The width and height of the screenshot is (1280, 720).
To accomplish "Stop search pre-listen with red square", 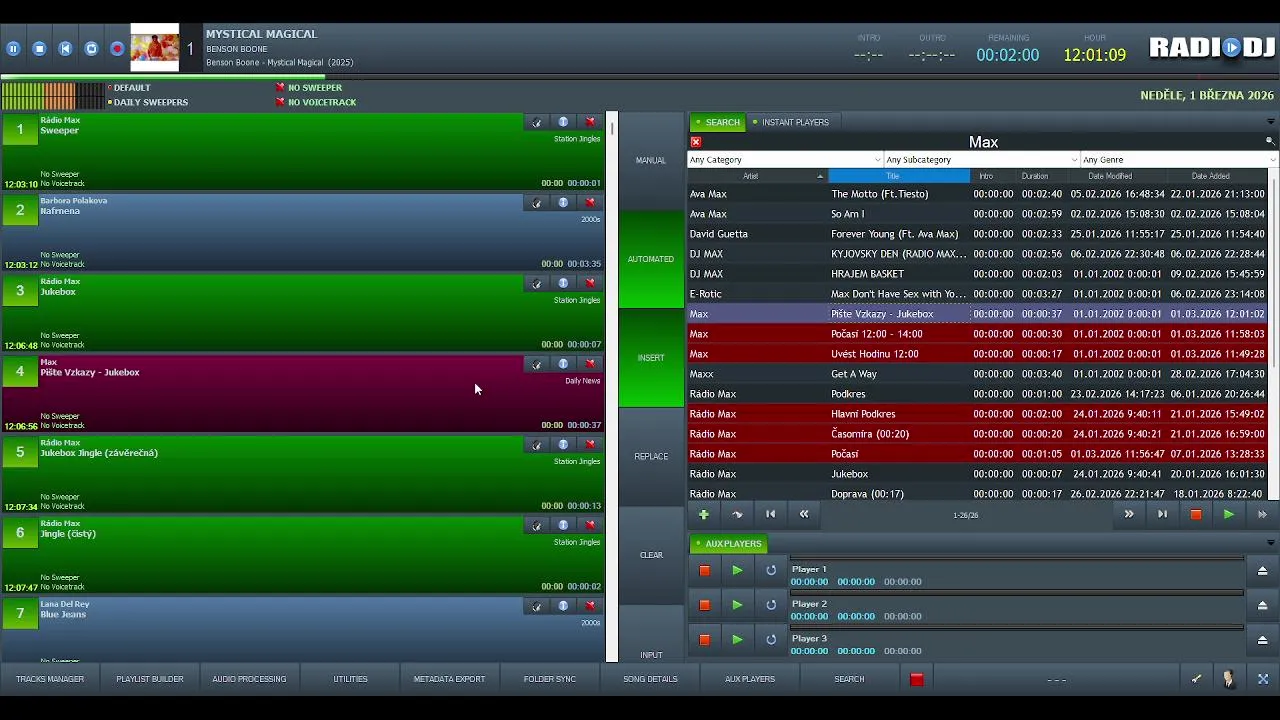I will 1195,514.
